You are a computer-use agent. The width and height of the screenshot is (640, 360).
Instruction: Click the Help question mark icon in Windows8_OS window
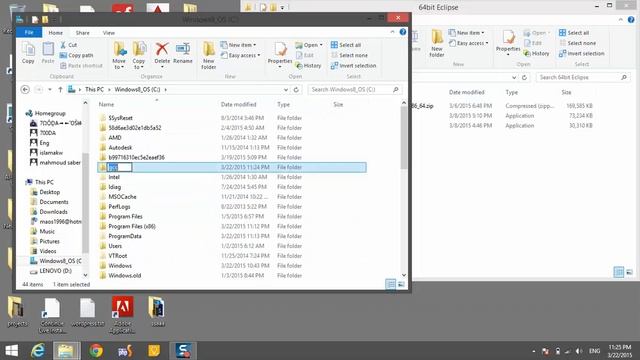pos(403,32)
